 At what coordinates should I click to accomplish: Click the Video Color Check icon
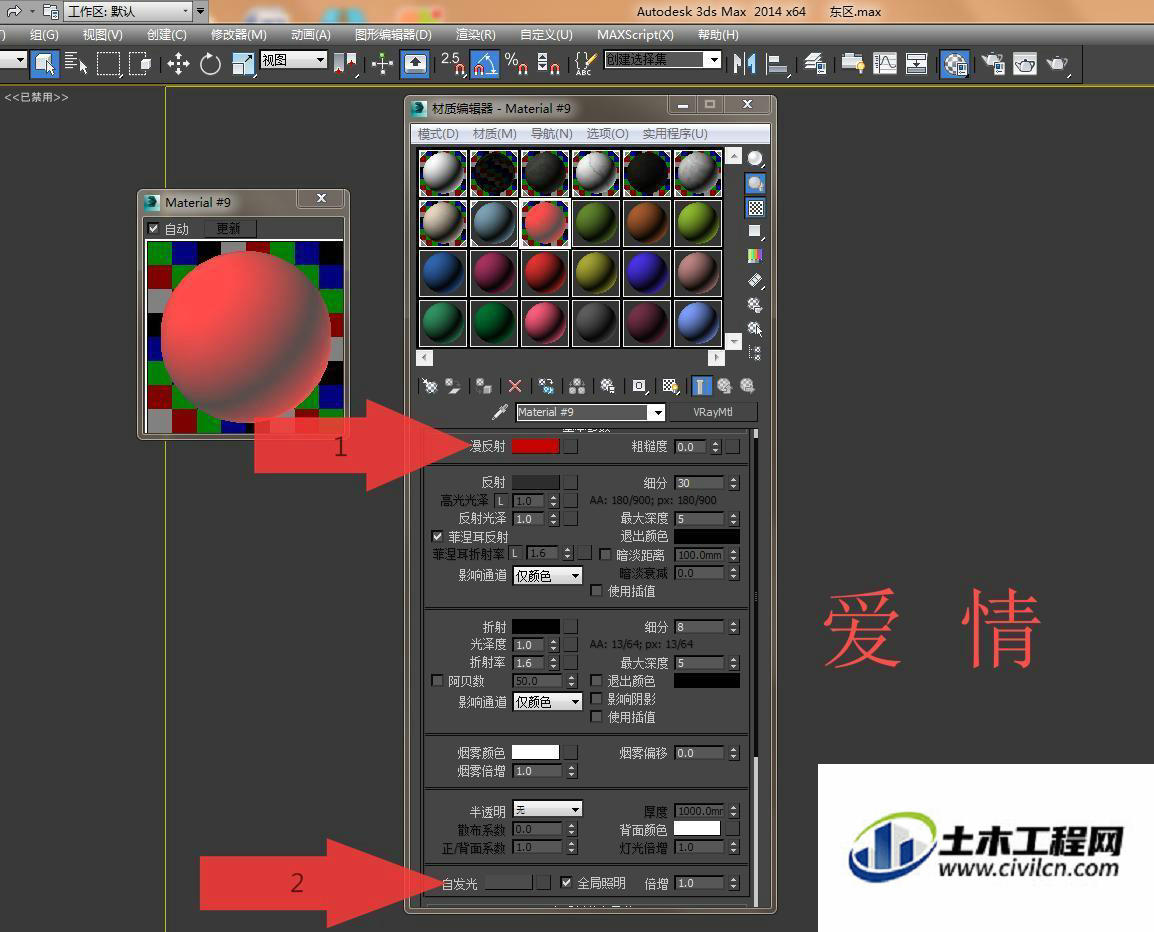(x=755, y=255)
